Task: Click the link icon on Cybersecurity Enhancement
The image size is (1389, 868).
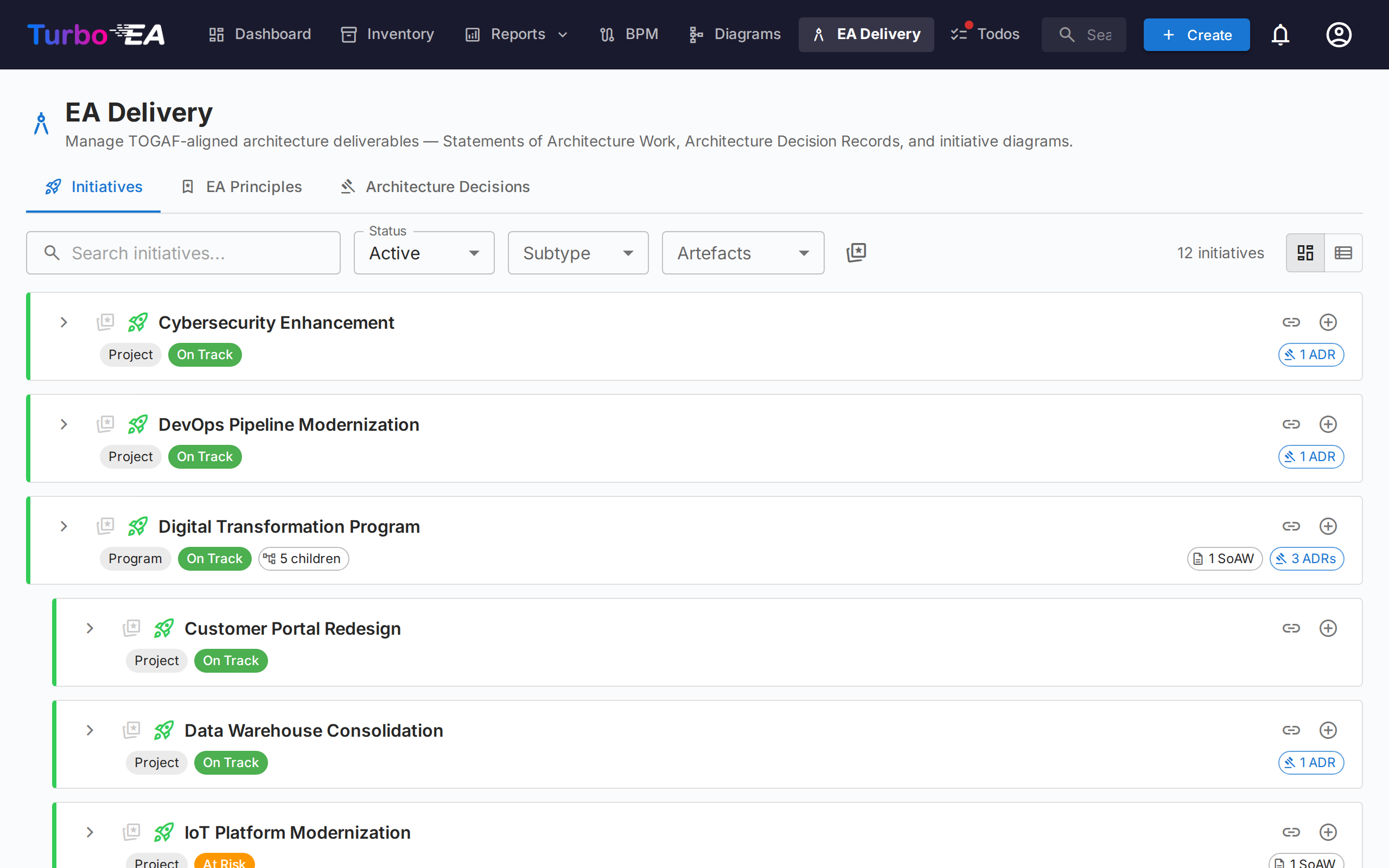Action: click(x=1291, y=322)
